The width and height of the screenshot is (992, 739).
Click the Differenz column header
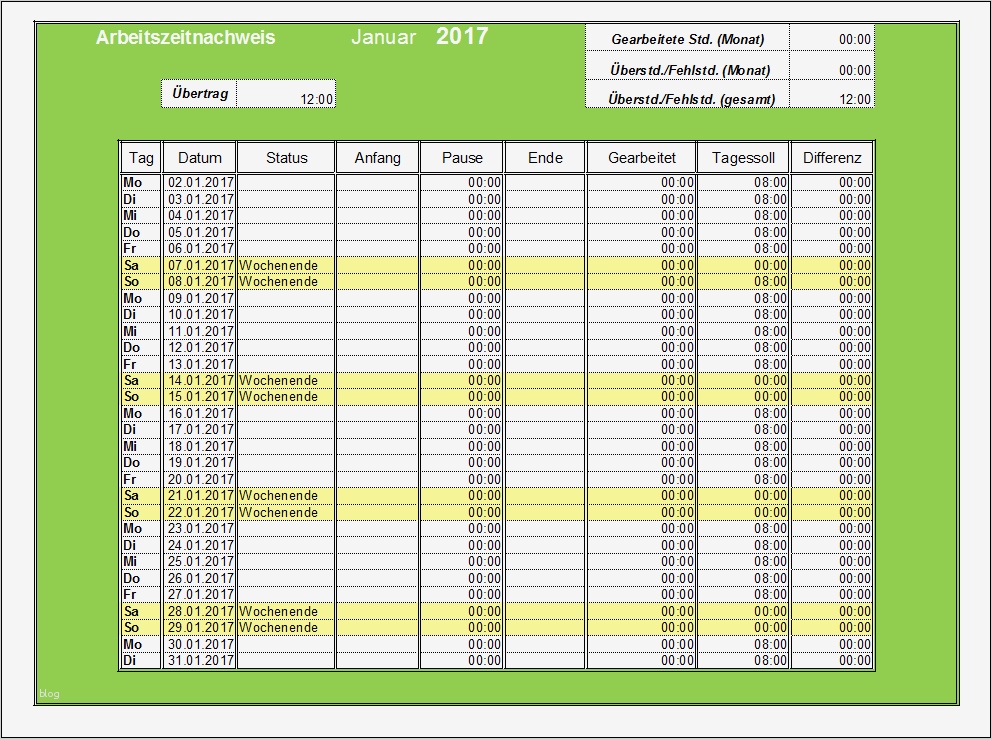pyautogui.click(x=831, y=156)
